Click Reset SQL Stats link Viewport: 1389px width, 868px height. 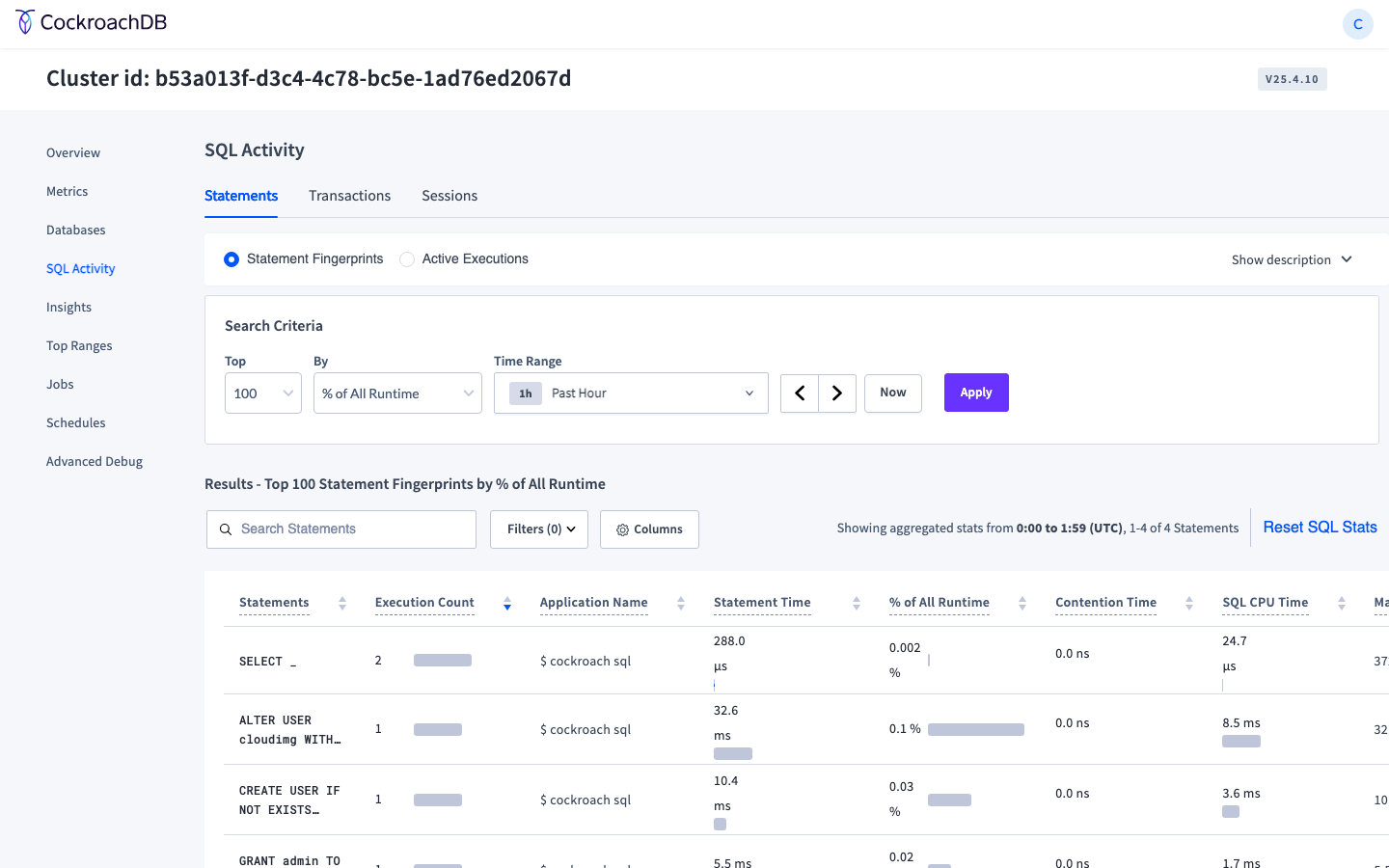pyautogui.click(x=1320, y=528)
